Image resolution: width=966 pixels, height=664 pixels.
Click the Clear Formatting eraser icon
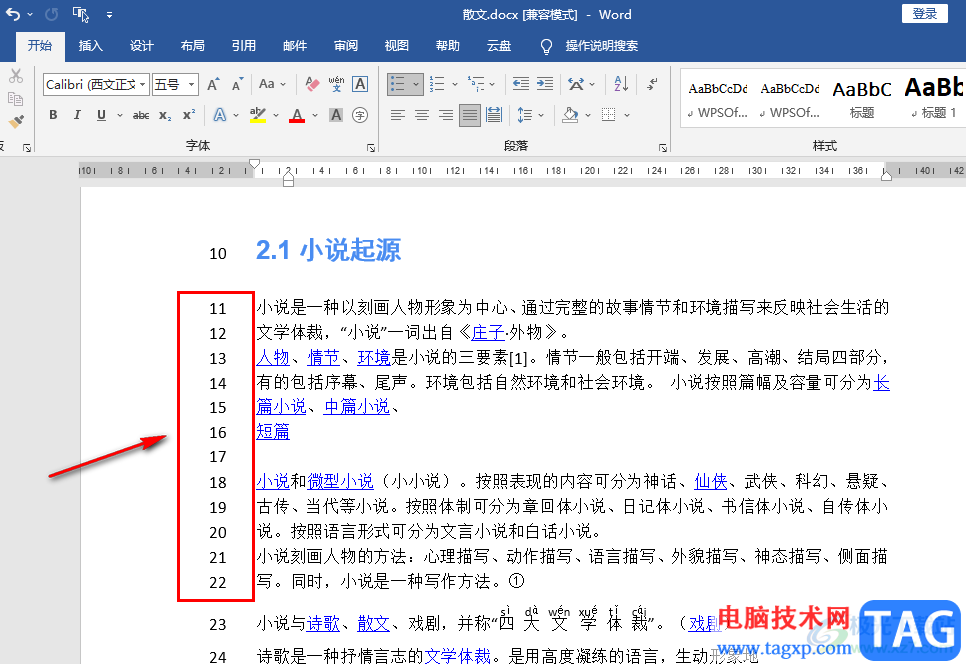coord(312,84)
